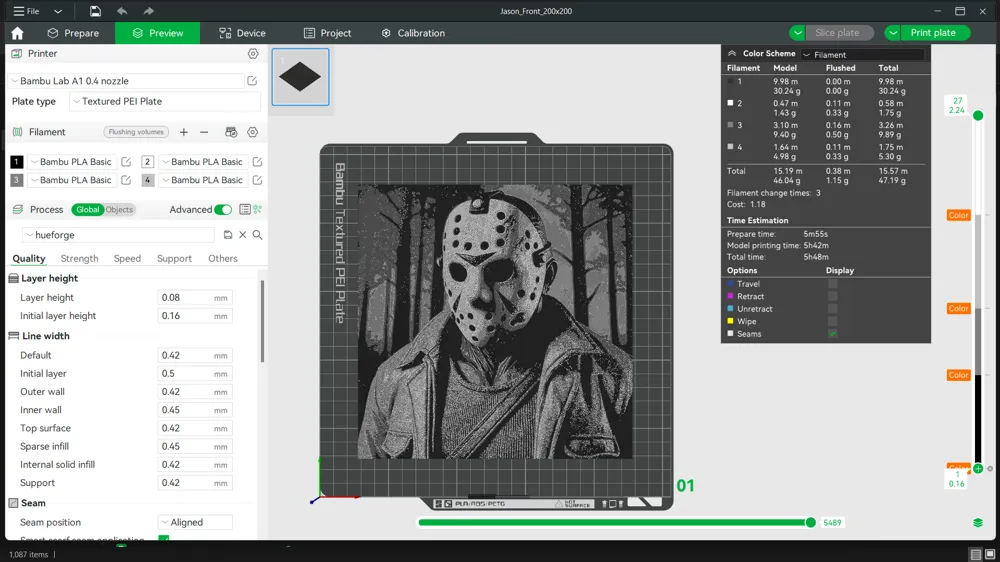The image size is (1000, 562).
Task: Click filament 1 black color swatch
Action: [x=17, y=162]
